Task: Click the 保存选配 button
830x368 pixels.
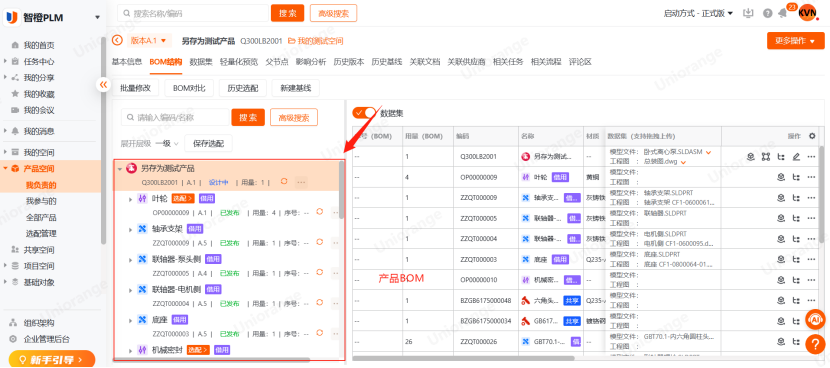Action: pos(209,143)
